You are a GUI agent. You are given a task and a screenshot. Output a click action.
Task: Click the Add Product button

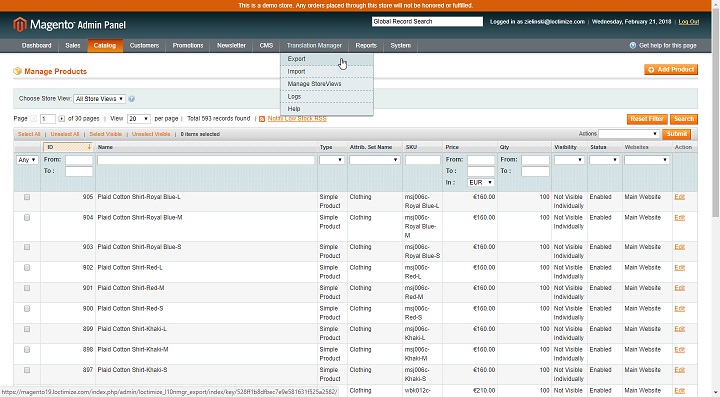point(671,70)
